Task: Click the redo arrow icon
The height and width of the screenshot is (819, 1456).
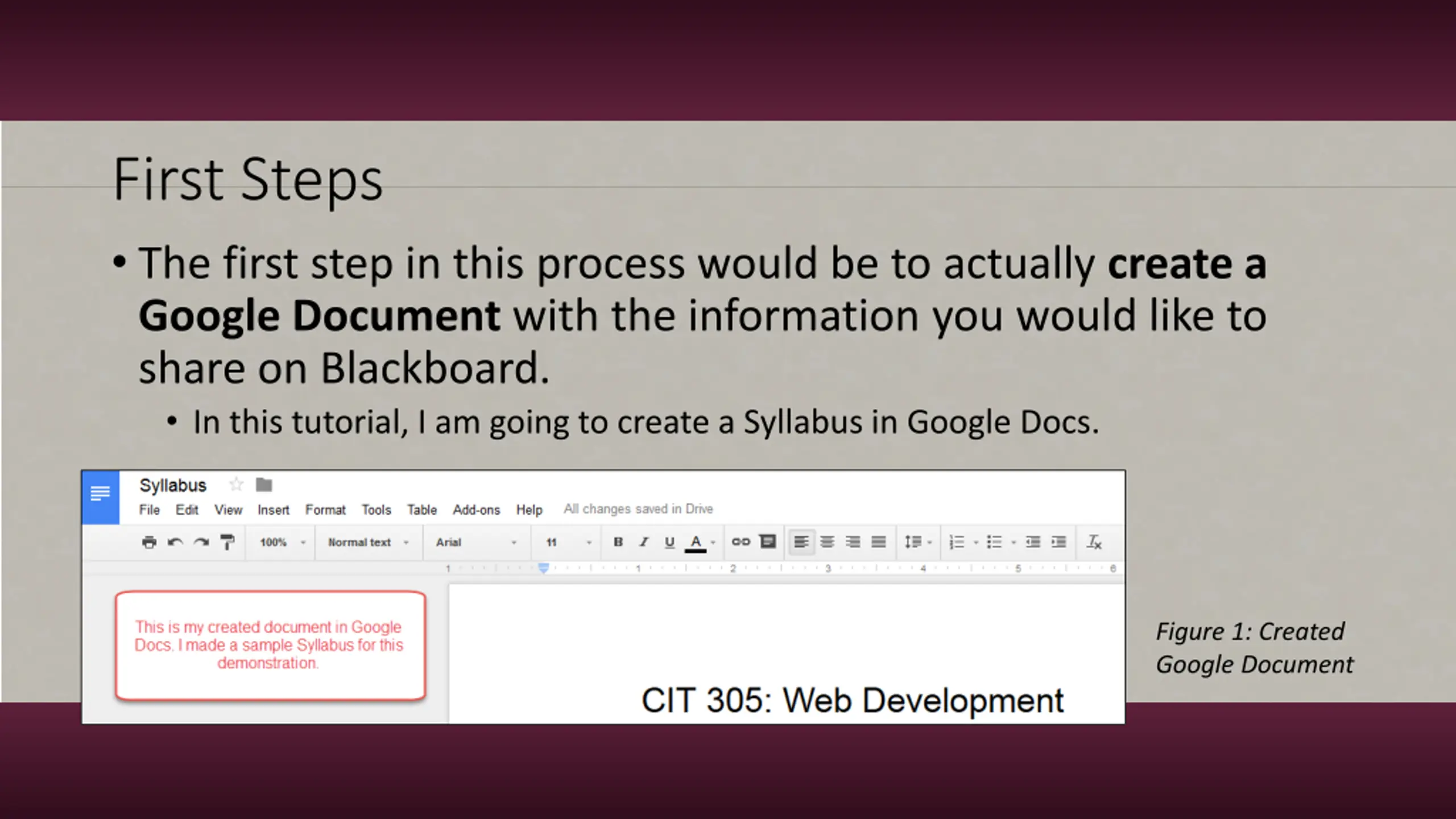Action: (x=201, y=542)
